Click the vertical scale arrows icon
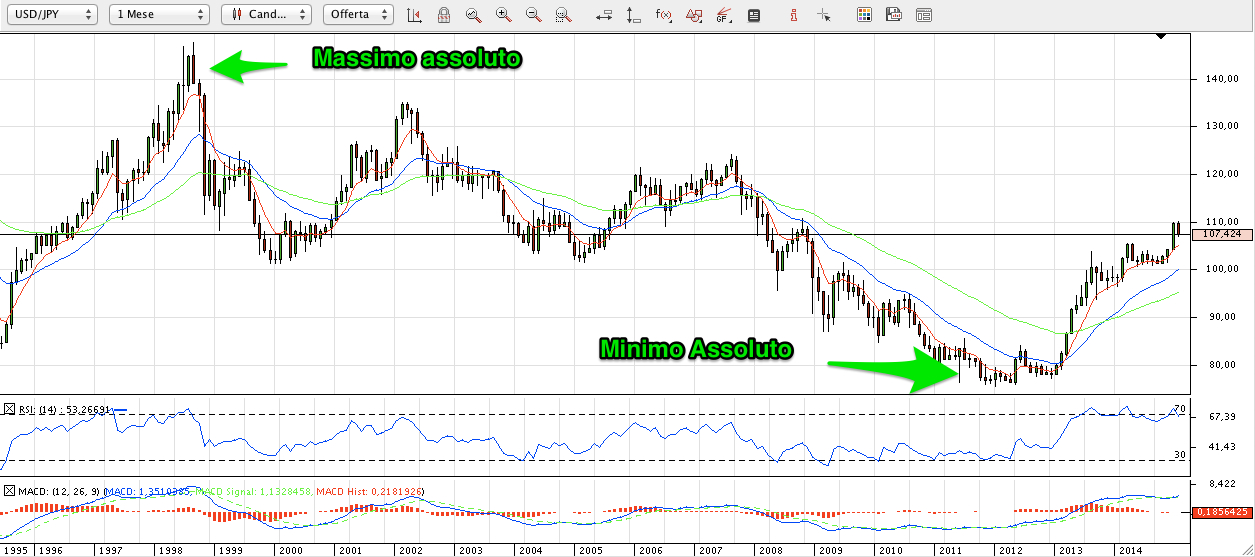This screenshot has height=557, width=1255. point(633,15)
